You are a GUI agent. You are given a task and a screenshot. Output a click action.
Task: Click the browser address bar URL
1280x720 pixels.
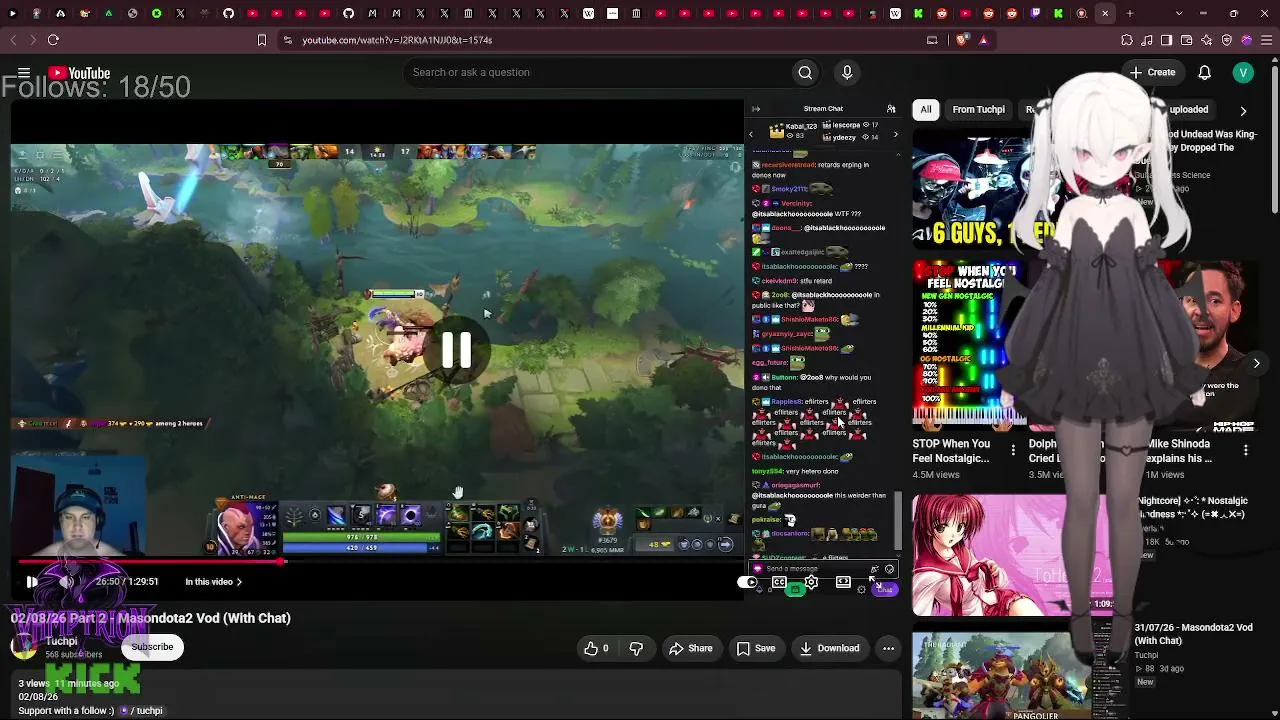(397, 40)
